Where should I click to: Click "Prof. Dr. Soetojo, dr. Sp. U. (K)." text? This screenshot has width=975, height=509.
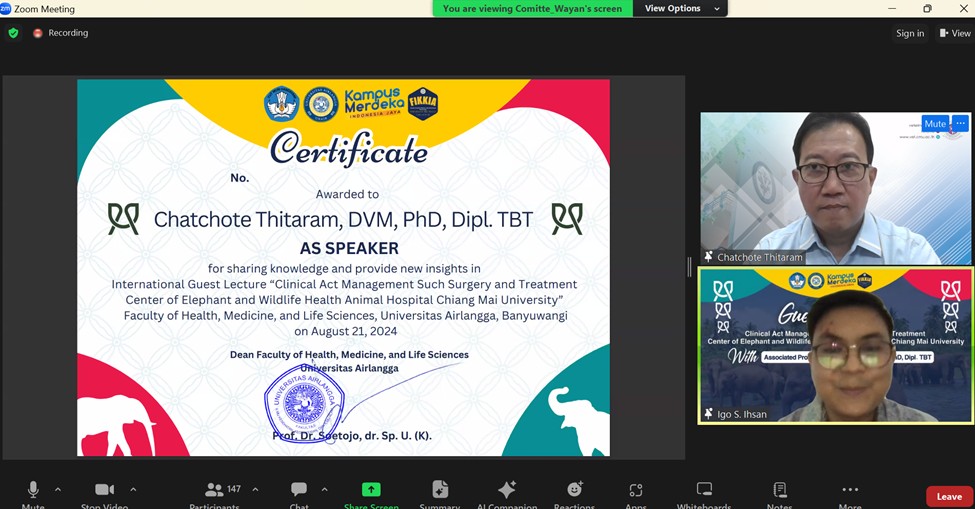(352, 436)
